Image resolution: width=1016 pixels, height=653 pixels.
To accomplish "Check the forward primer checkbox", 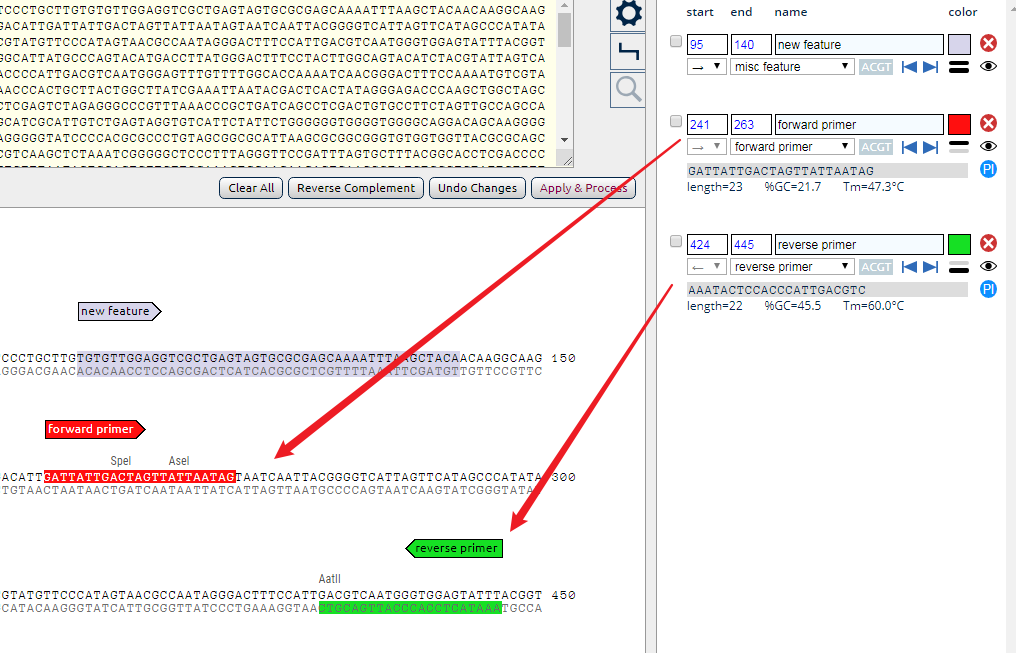I will (676, 122).
